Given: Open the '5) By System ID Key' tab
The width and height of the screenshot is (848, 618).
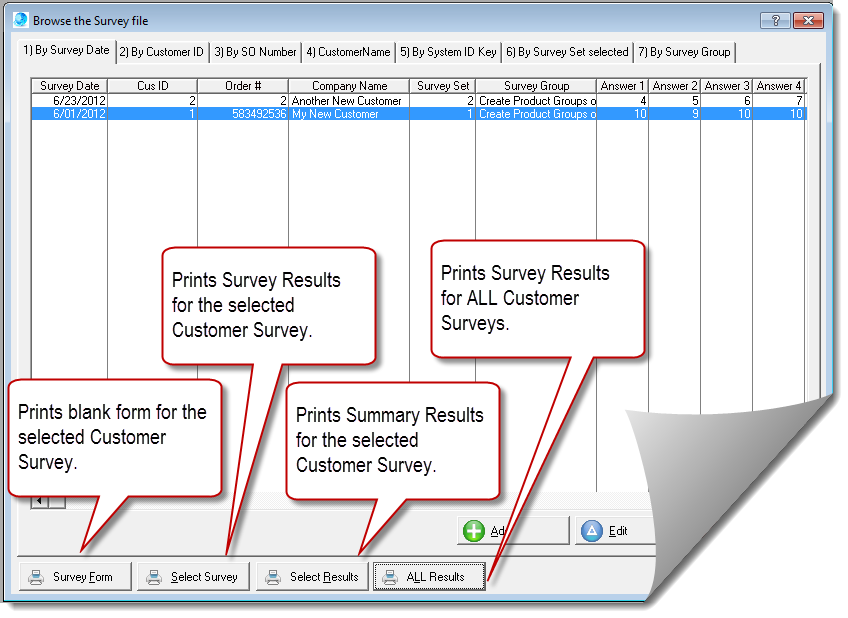Looking at the screenshot, I should [x=447, y=52].
